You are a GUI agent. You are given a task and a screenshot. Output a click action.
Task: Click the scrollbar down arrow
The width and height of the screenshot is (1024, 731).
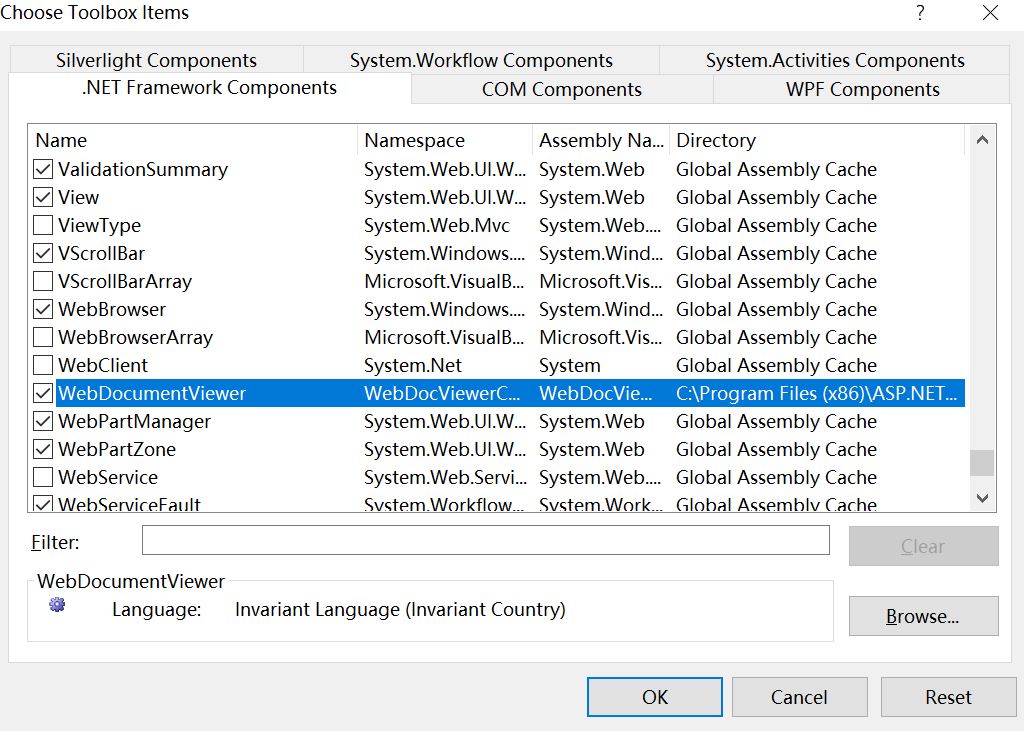point(983,498)
